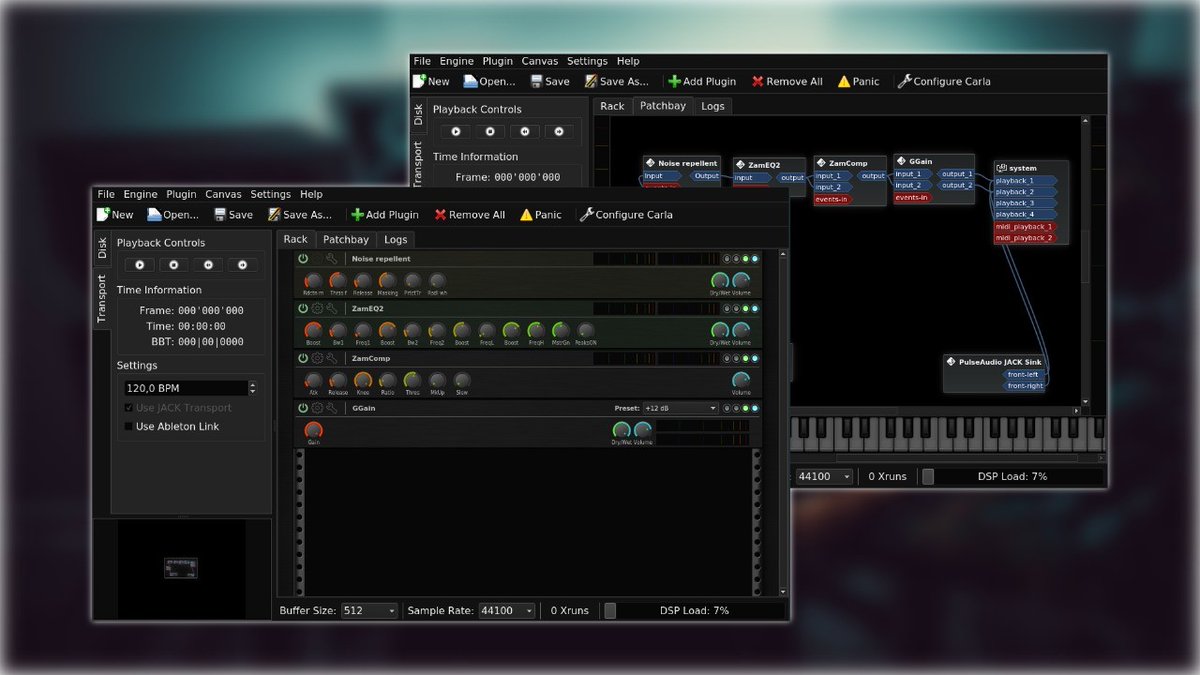
Task: Bypass ZamComp using its power button
Action: (x=302, y=358)
